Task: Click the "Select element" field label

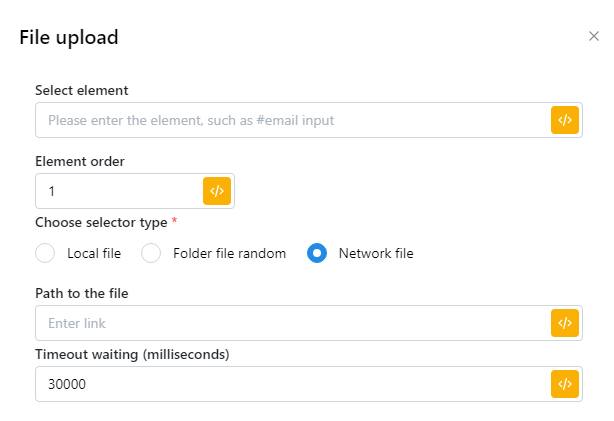Action: coord(82,91)
